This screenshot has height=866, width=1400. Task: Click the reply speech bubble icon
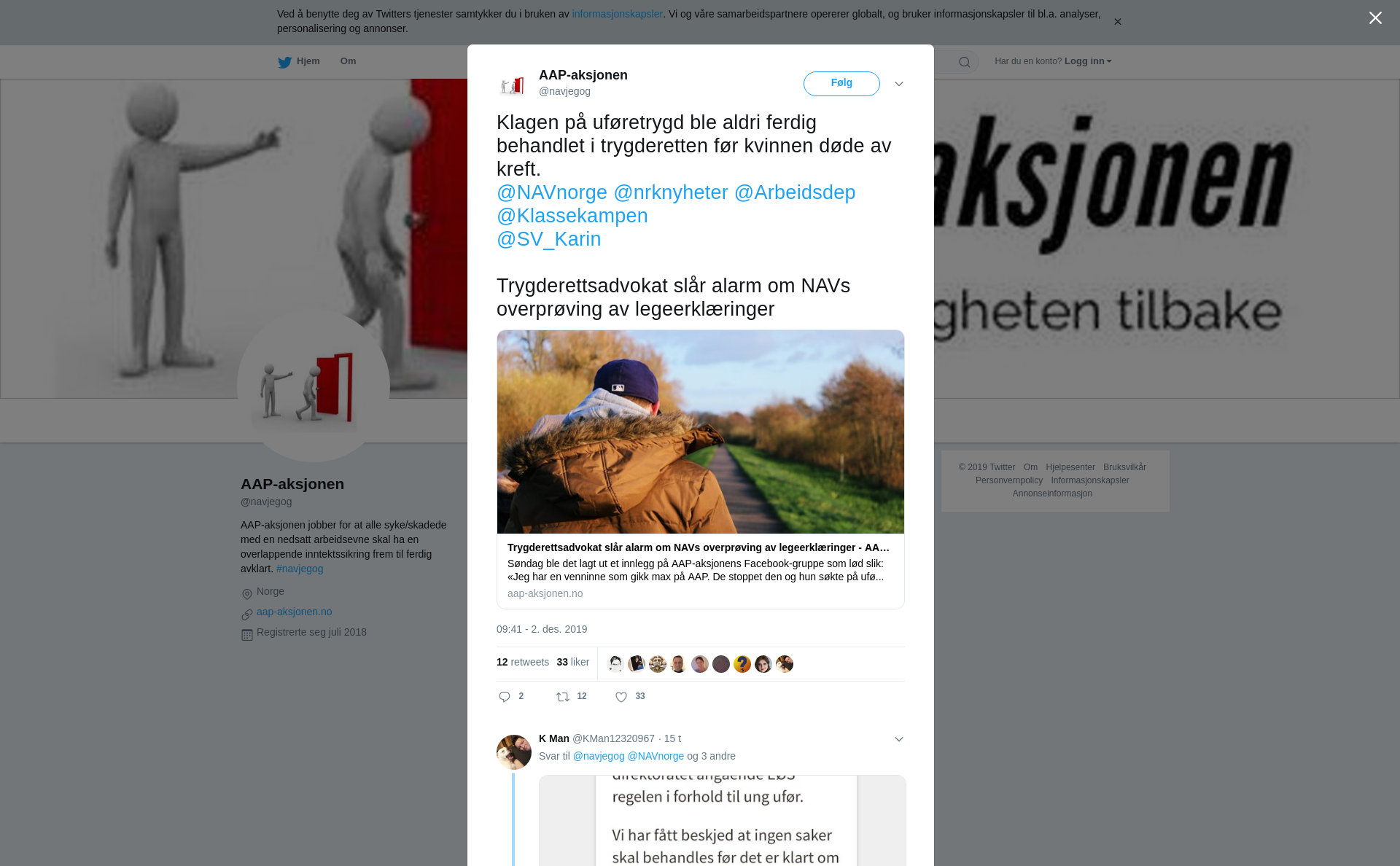(x=505, y=697)
